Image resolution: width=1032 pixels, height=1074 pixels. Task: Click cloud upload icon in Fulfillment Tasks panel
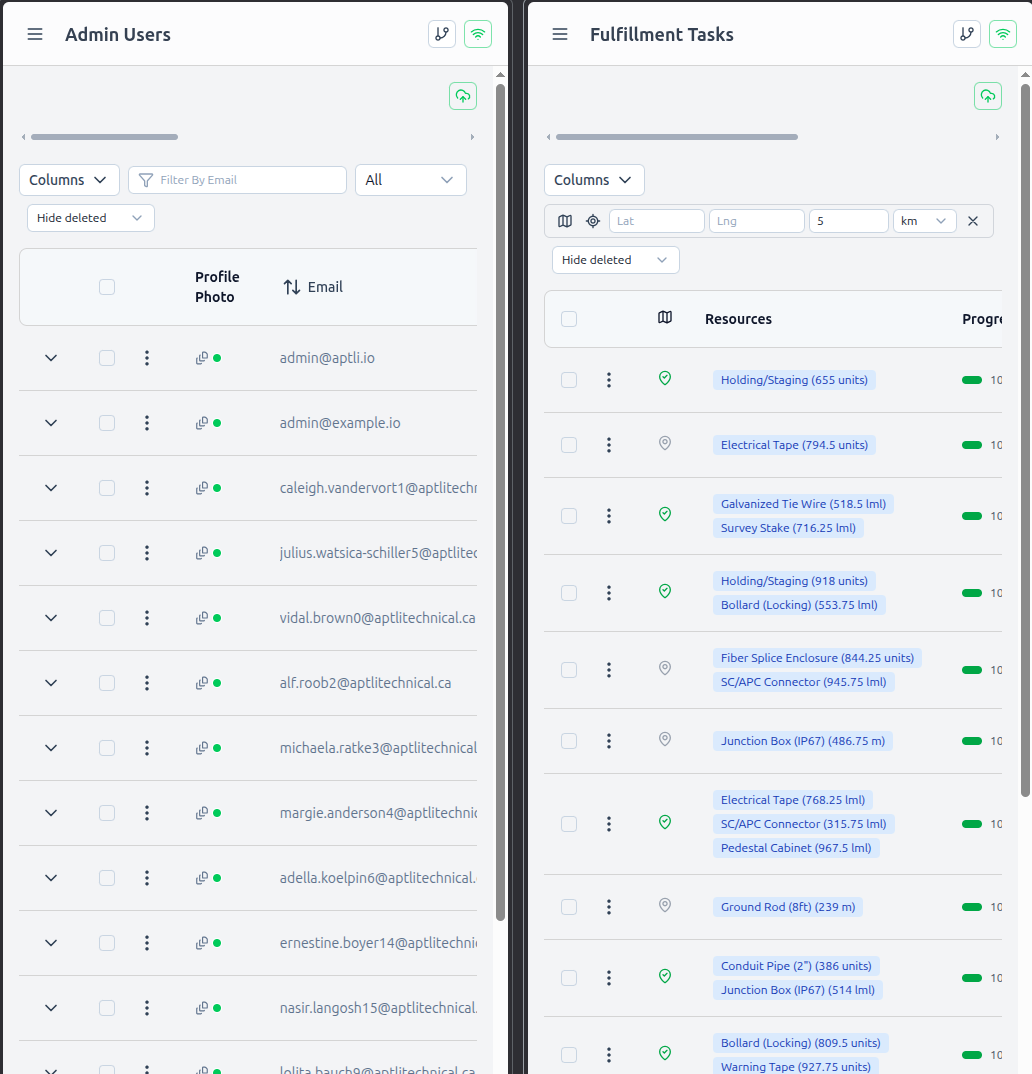pyautogui.click(x=987, y=96)
